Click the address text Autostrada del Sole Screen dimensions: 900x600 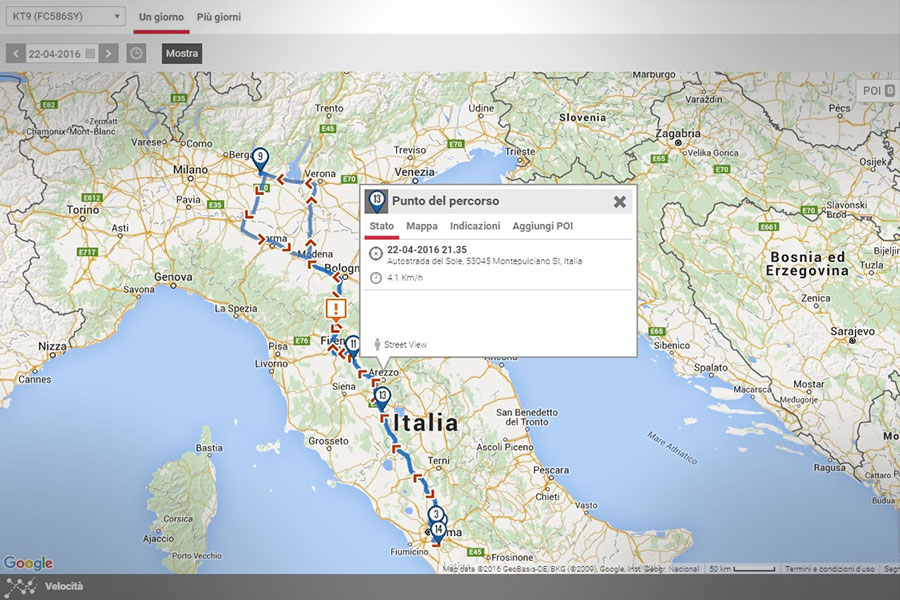pos(484,261)
